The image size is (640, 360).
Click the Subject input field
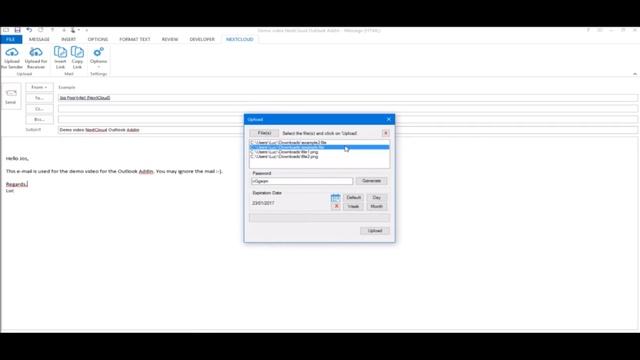pos(348,130)
